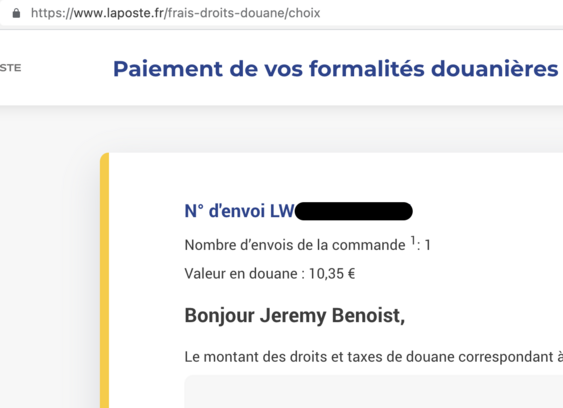Viewport: 563px width, 408px height.
Task: Click the yellow left border of the card
Action: tap(104, 280)
